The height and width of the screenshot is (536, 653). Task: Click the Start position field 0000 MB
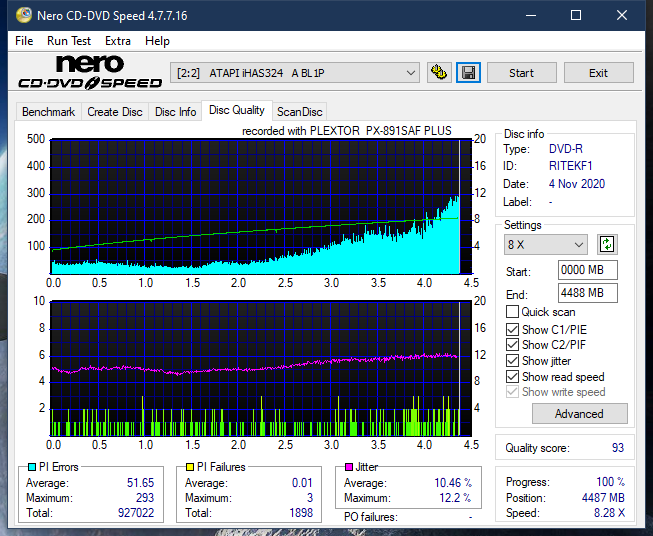tap(588, 270)
